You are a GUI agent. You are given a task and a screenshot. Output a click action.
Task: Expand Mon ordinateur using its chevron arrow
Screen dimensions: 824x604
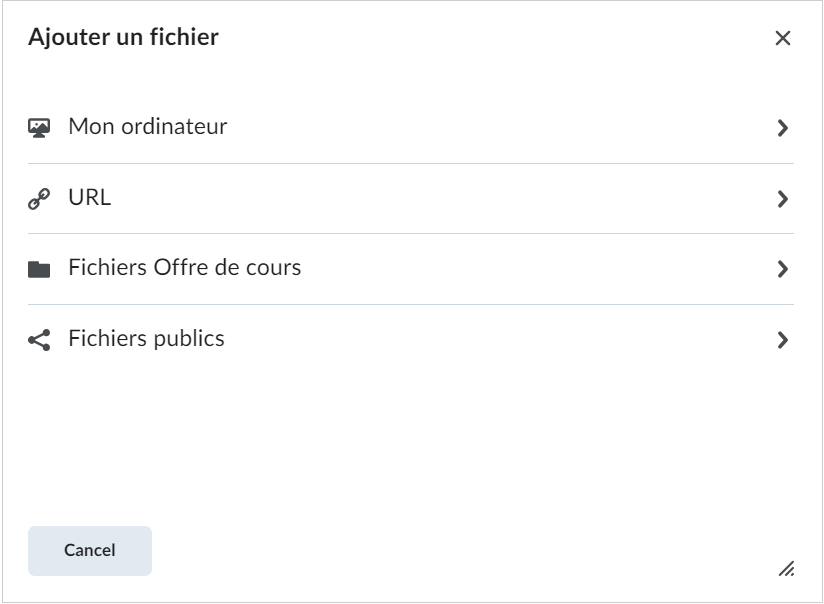coord(782,128)
